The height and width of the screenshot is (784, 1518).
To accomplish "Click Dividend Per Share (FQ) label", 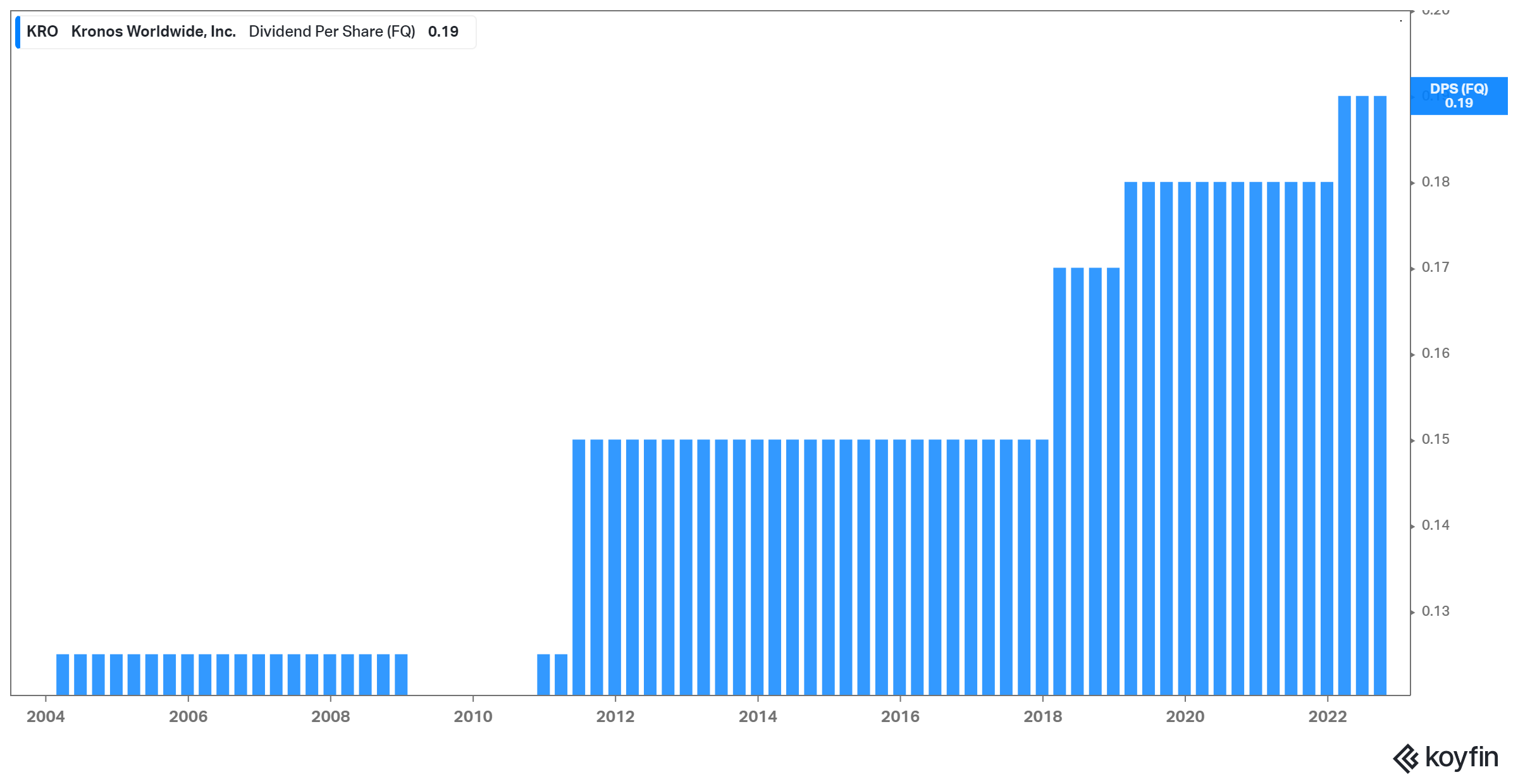I will coord(331,32).
